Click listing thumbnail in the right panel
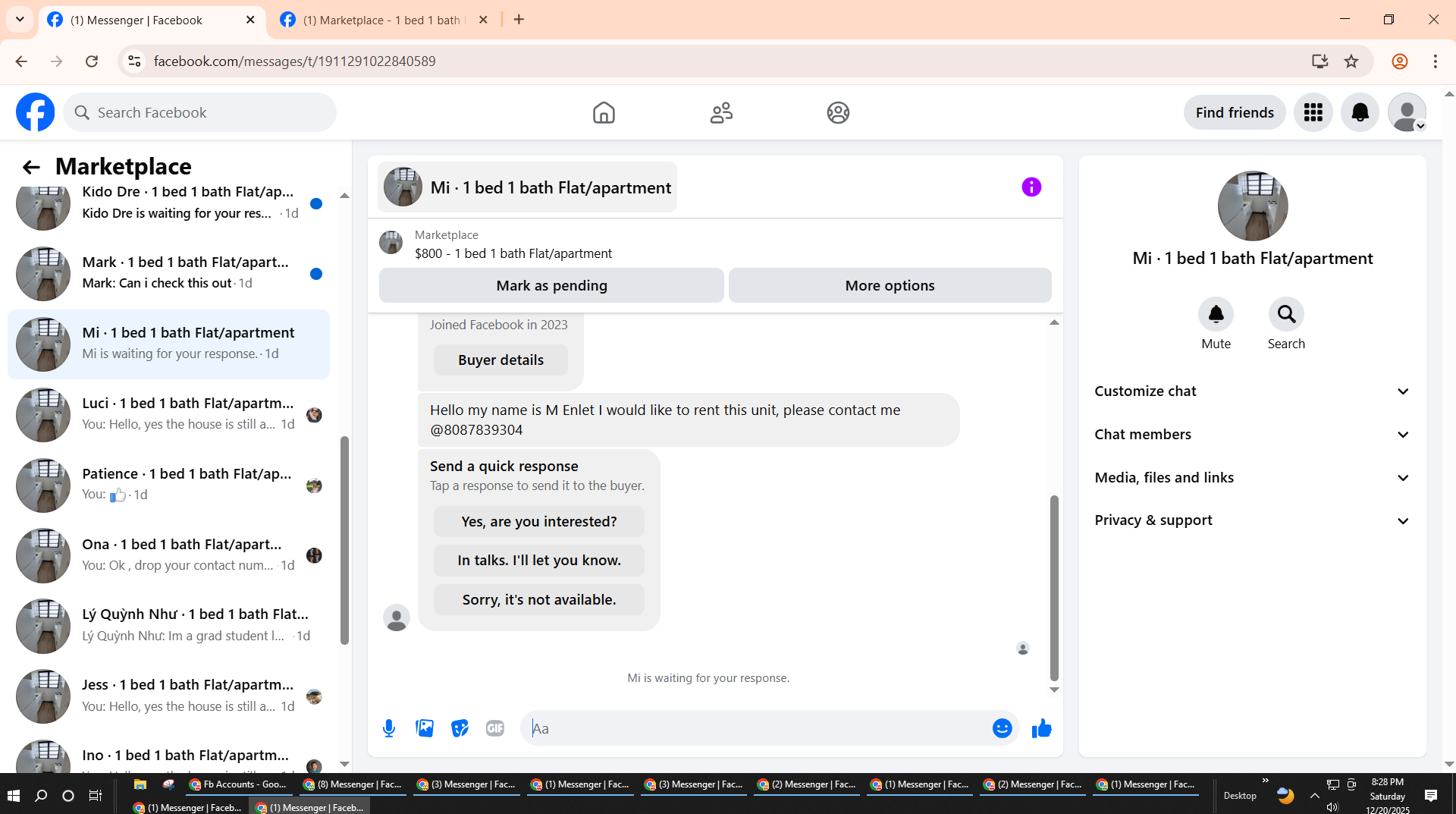This screenshot has height=814, width=1456. click(x=1252, y=206)
